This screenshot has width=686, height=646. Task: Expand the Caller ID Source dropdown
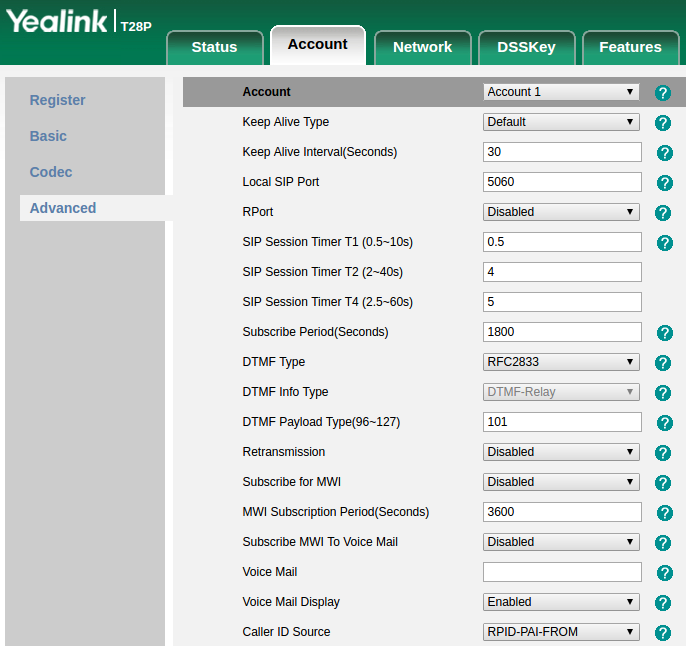tap(561, 632)
